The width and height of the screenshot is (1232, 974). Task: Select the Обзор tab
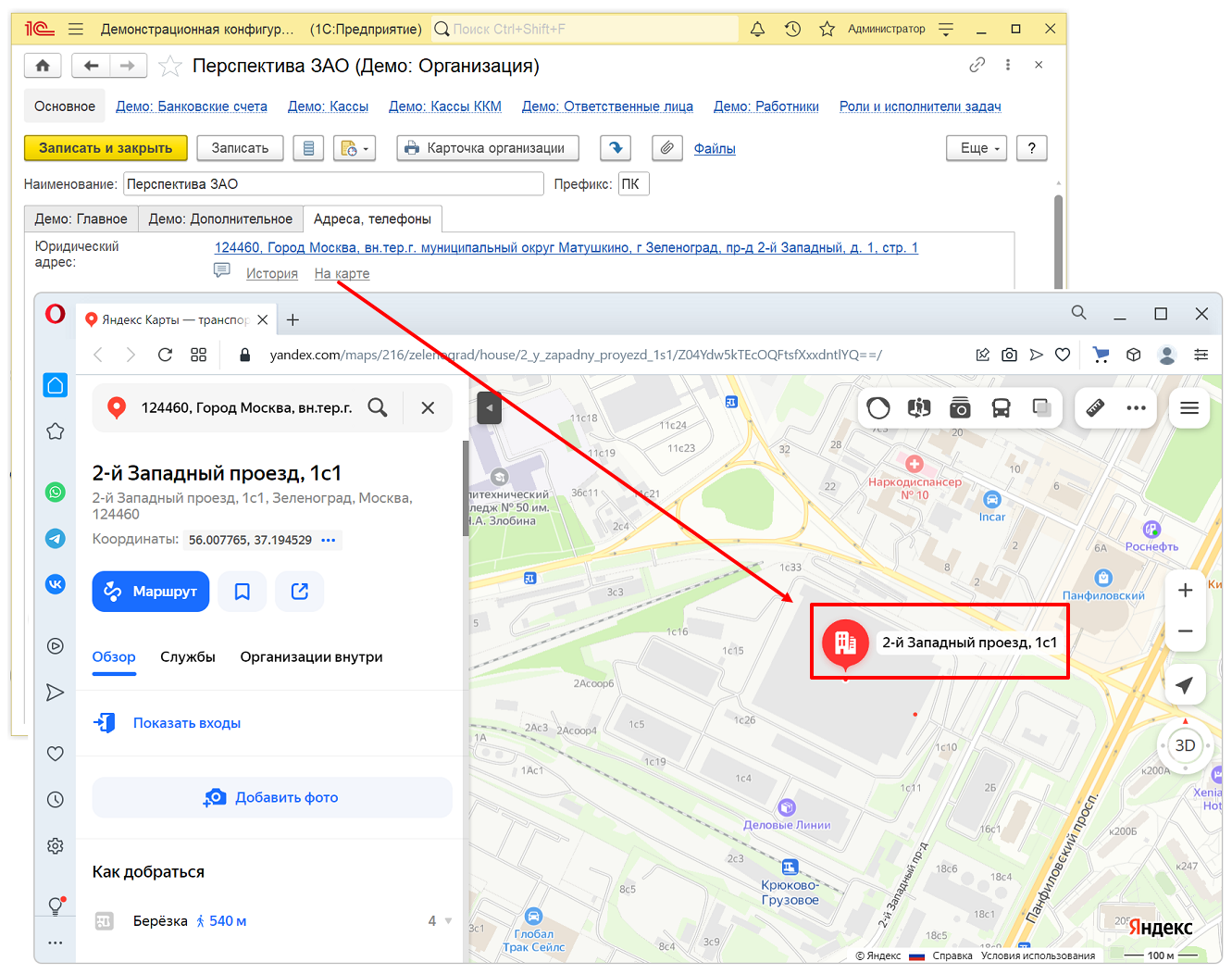[x=114, y=656]
